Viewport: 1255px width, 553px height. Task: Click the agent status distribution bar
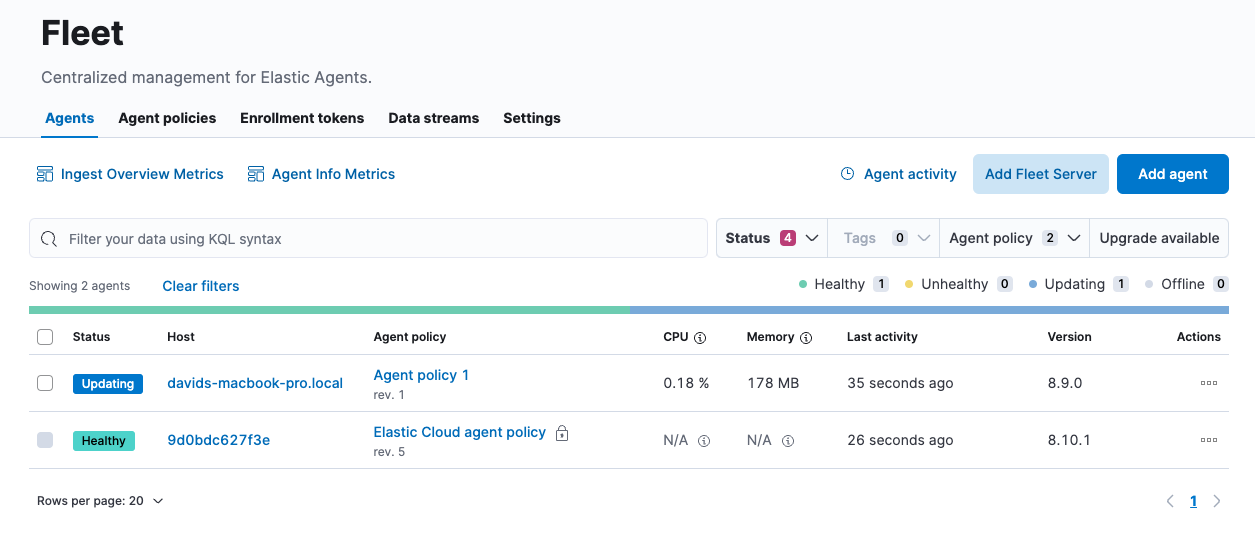[x=628, y=310]
